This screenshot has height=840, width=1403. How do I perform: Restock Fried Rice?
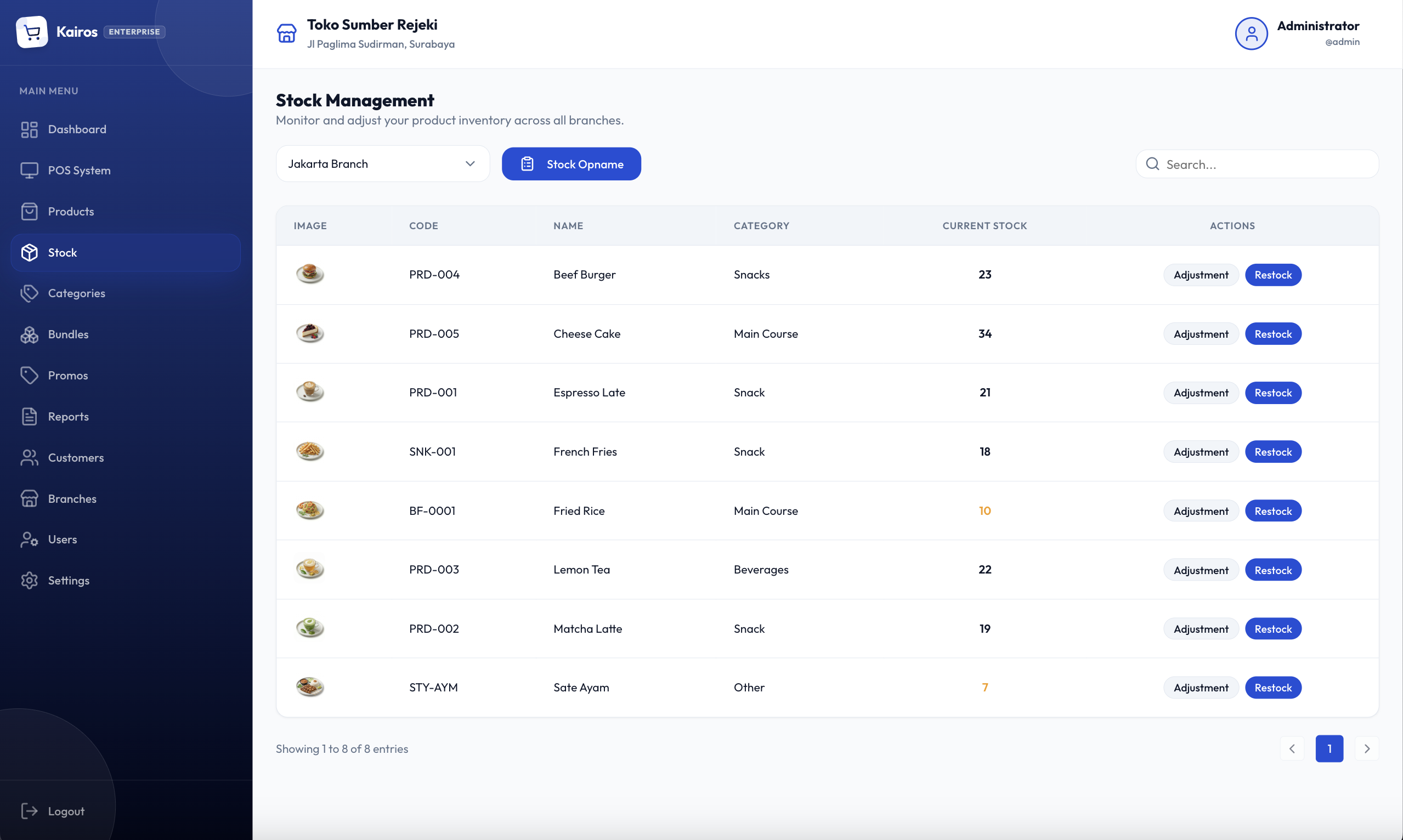[x=1273, y=511]
